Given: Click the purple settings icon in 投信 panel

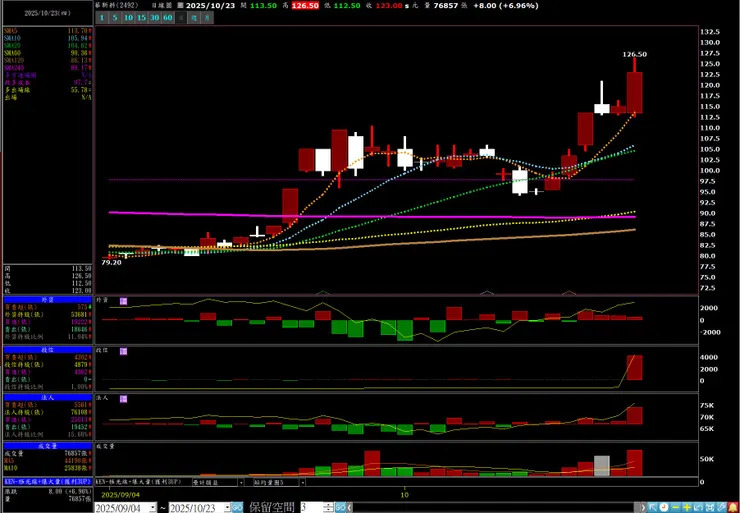Looking at the screenshot, I should point(123,351).
